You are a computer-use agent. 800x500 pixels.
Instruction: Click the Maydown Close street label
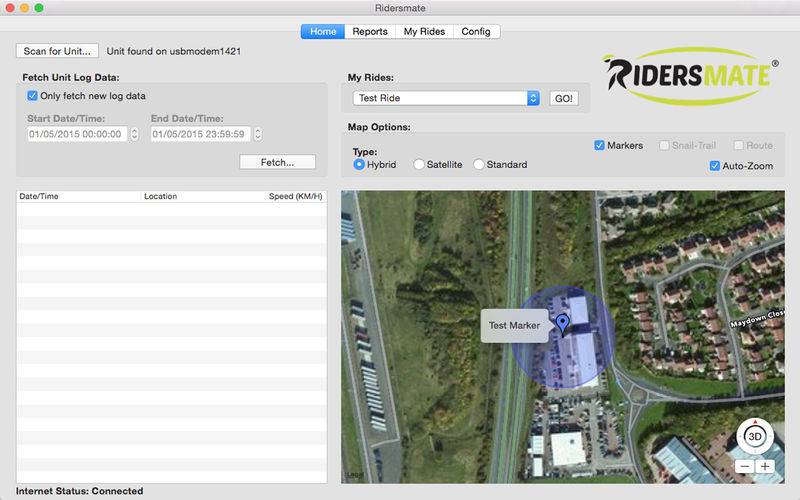pos(757,318)
